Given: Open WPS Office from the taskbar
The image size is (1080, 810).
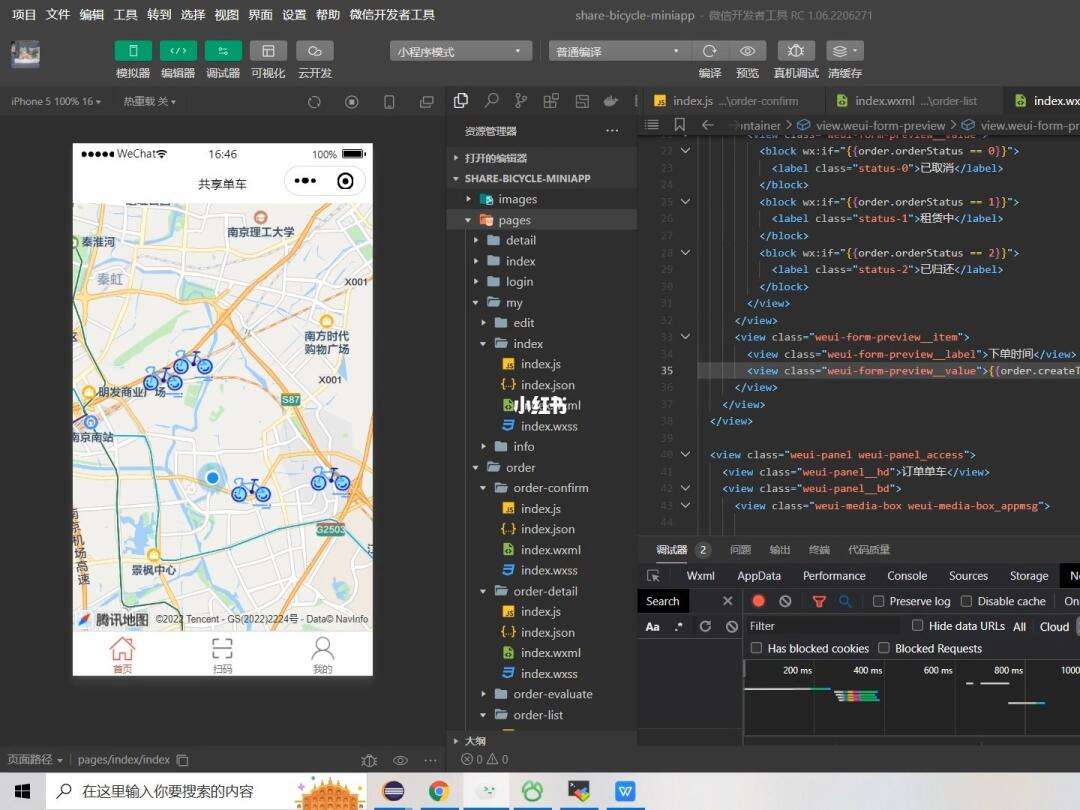Looking at the screenshot, I should [625, 791].
